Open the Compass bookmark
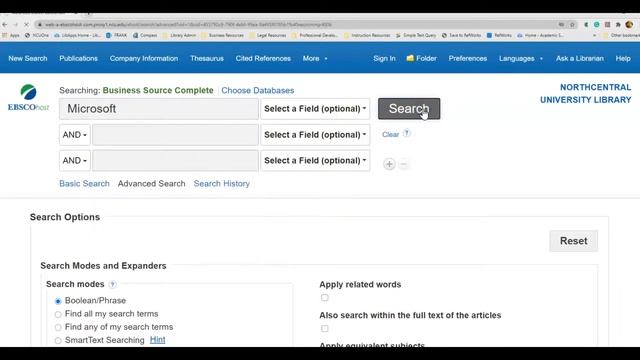 point(145,36)
